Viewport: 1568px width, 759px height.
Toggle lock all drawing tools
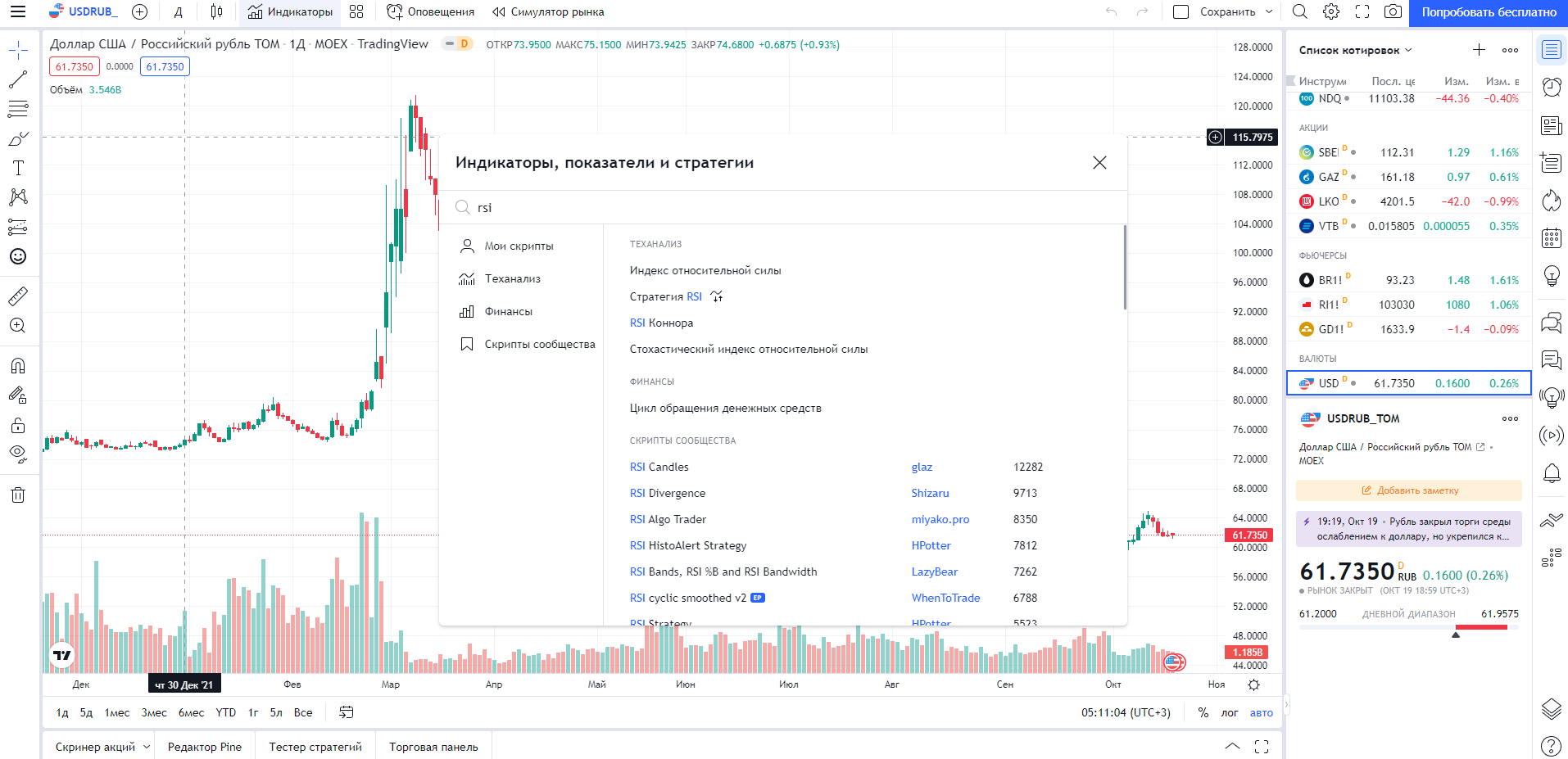click(18, 425)
